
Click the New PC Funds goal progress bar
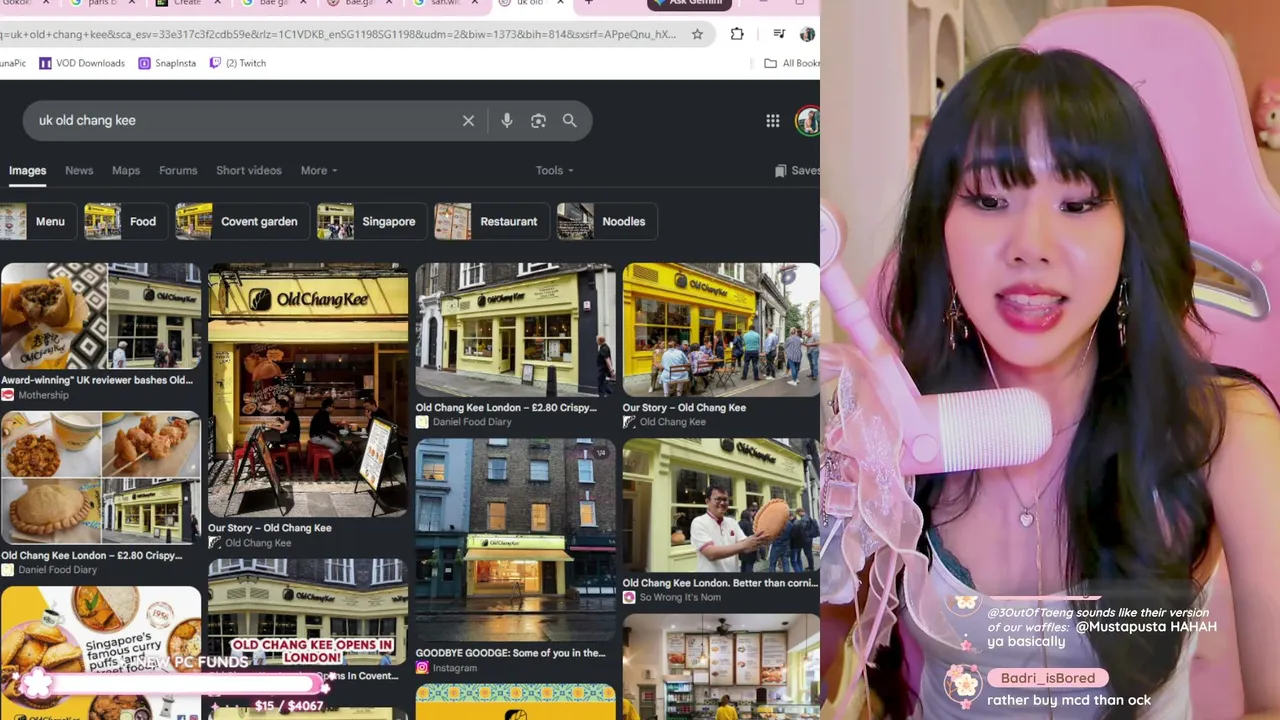[175, 684]
